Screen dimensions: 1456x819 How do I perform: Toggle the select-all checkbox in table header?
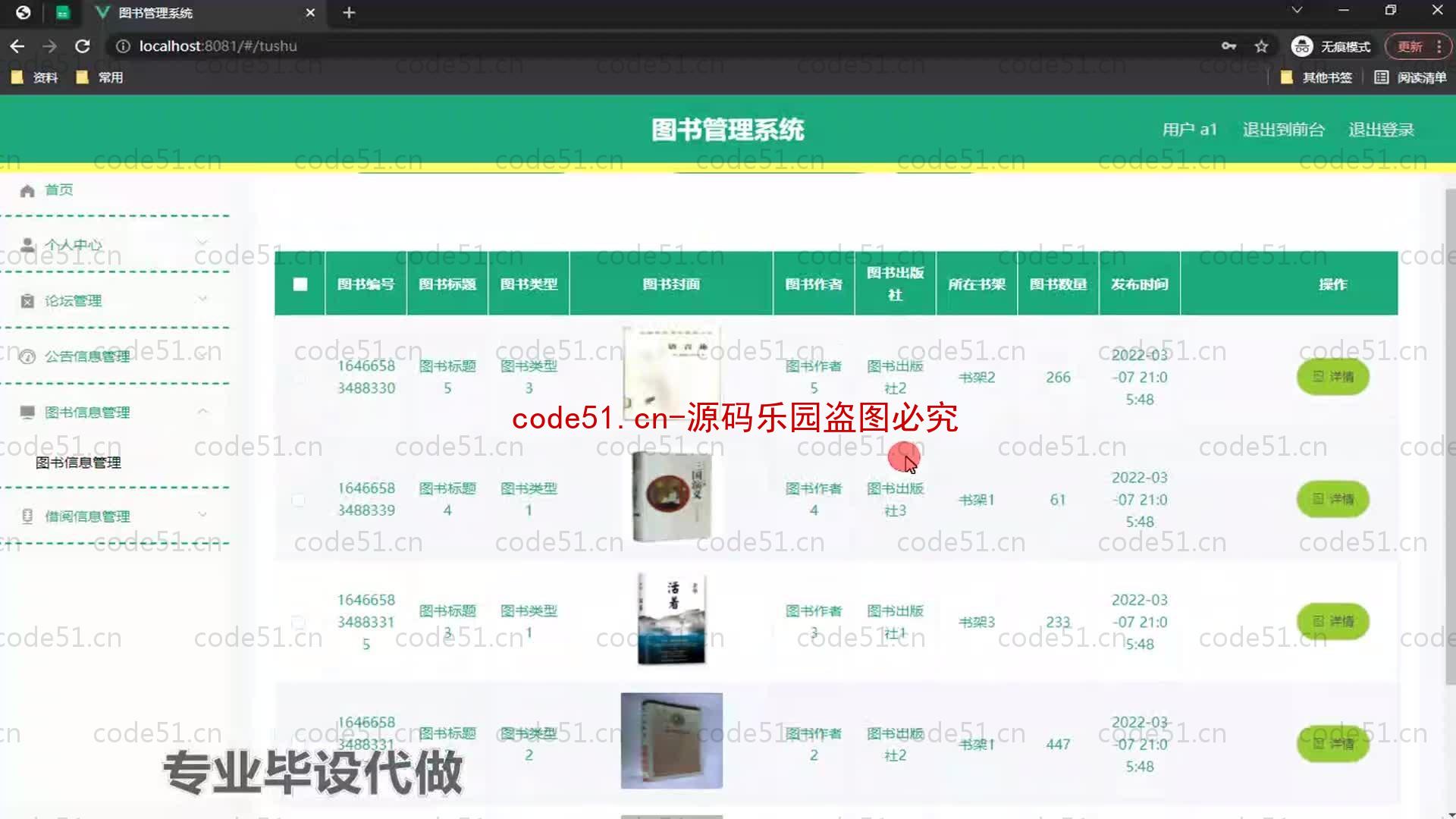299,284
